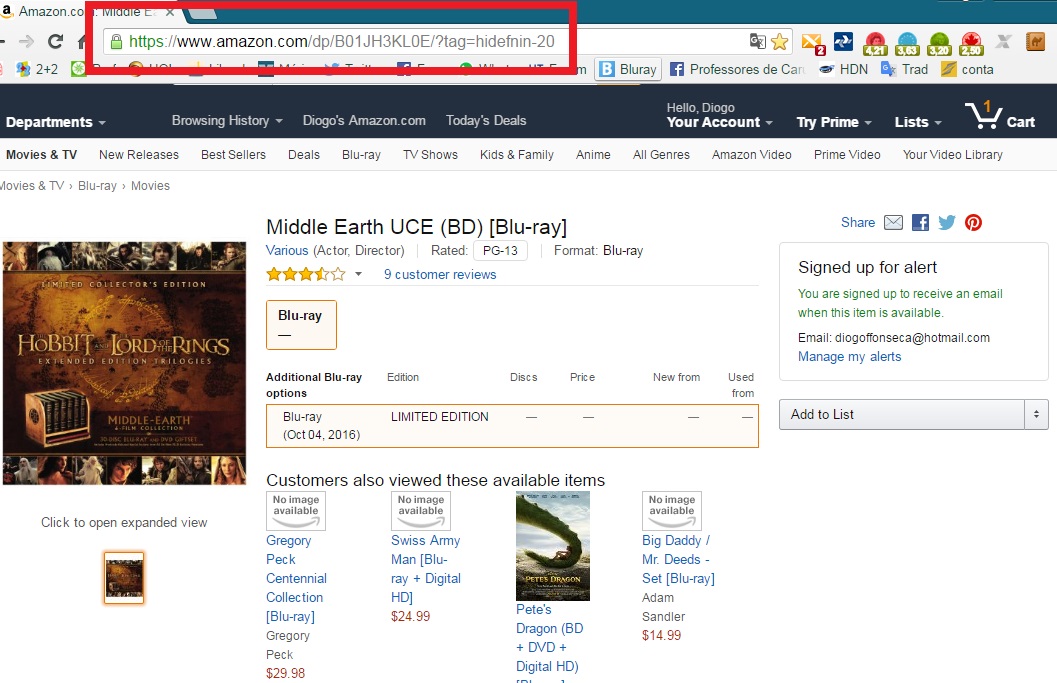Click the green 3,20 extension icon
The image size is (1057, 683).
click(x=939, y=44)
